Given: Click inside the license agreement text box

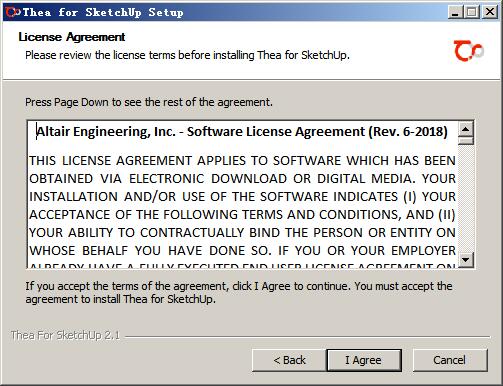Looking at the screenshot, I should (242, 194).
